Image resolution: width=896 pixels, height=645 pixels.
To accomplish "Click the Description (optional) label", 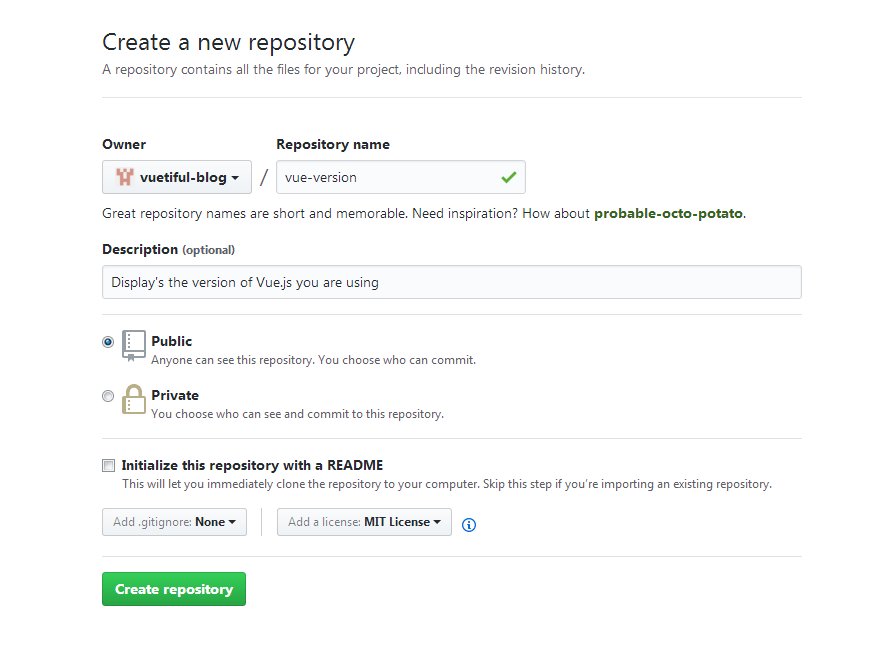I will click(169, 249).
